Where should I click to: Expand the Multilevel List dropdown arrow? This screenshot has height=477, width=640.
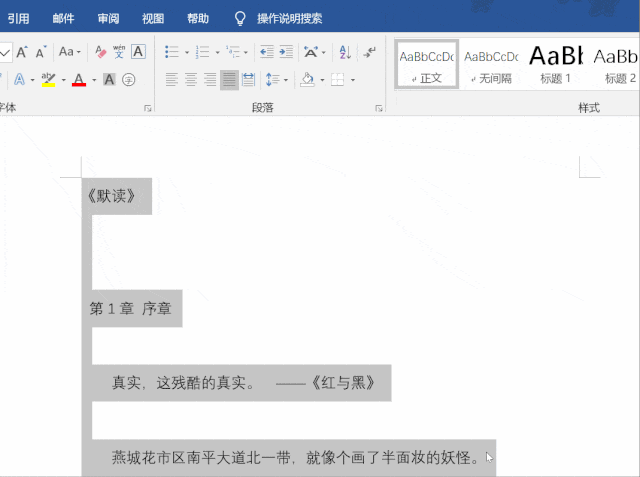[246, 53]
